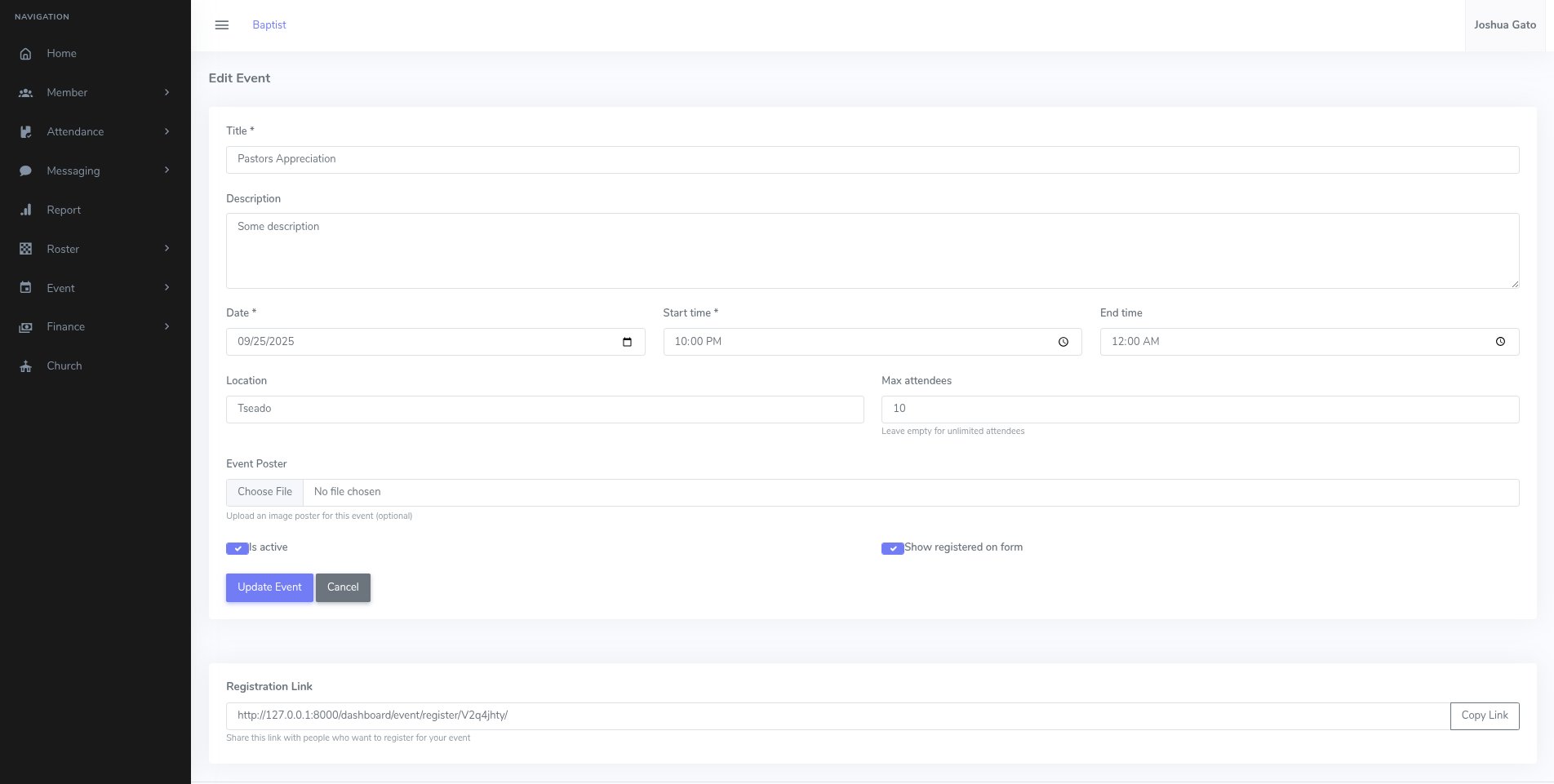Click the Report bar chart icon
Screen dimensions: 1554x784
tap(26, 210)
